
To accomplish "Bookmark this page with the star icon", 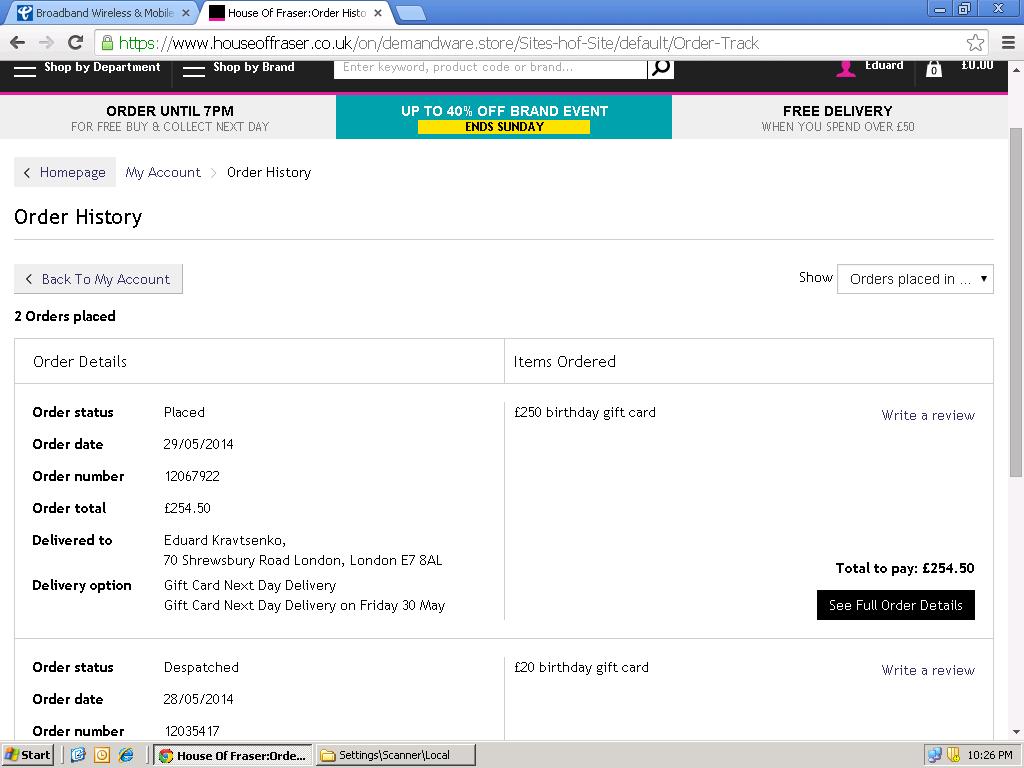I will pyautogui.click(x=975, y=43).
